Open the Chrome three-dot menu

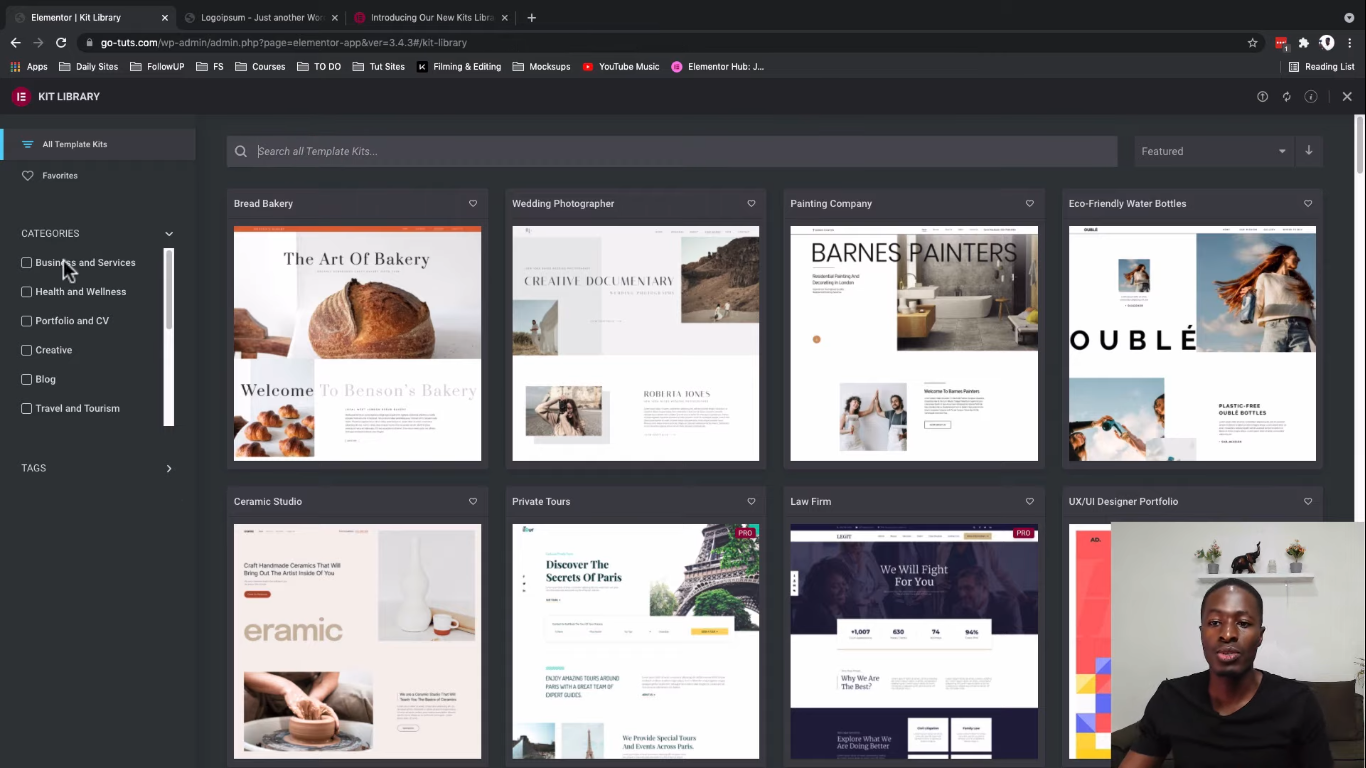1350,43
